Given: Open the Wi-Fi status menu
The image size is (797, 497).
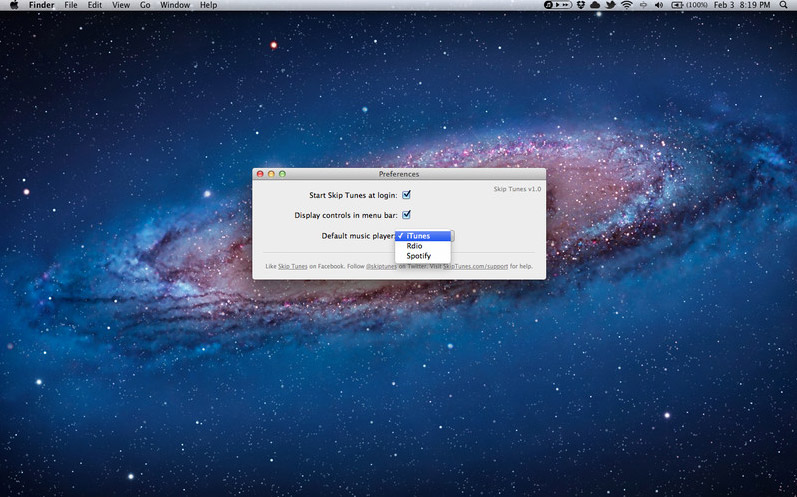Looking at the screenshot, I should tap(626, 5).
